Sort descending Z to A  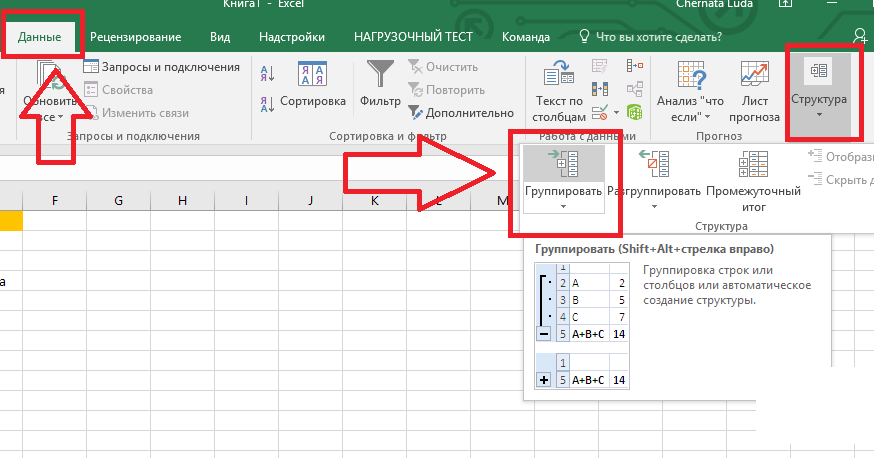[x=267, y=101]
